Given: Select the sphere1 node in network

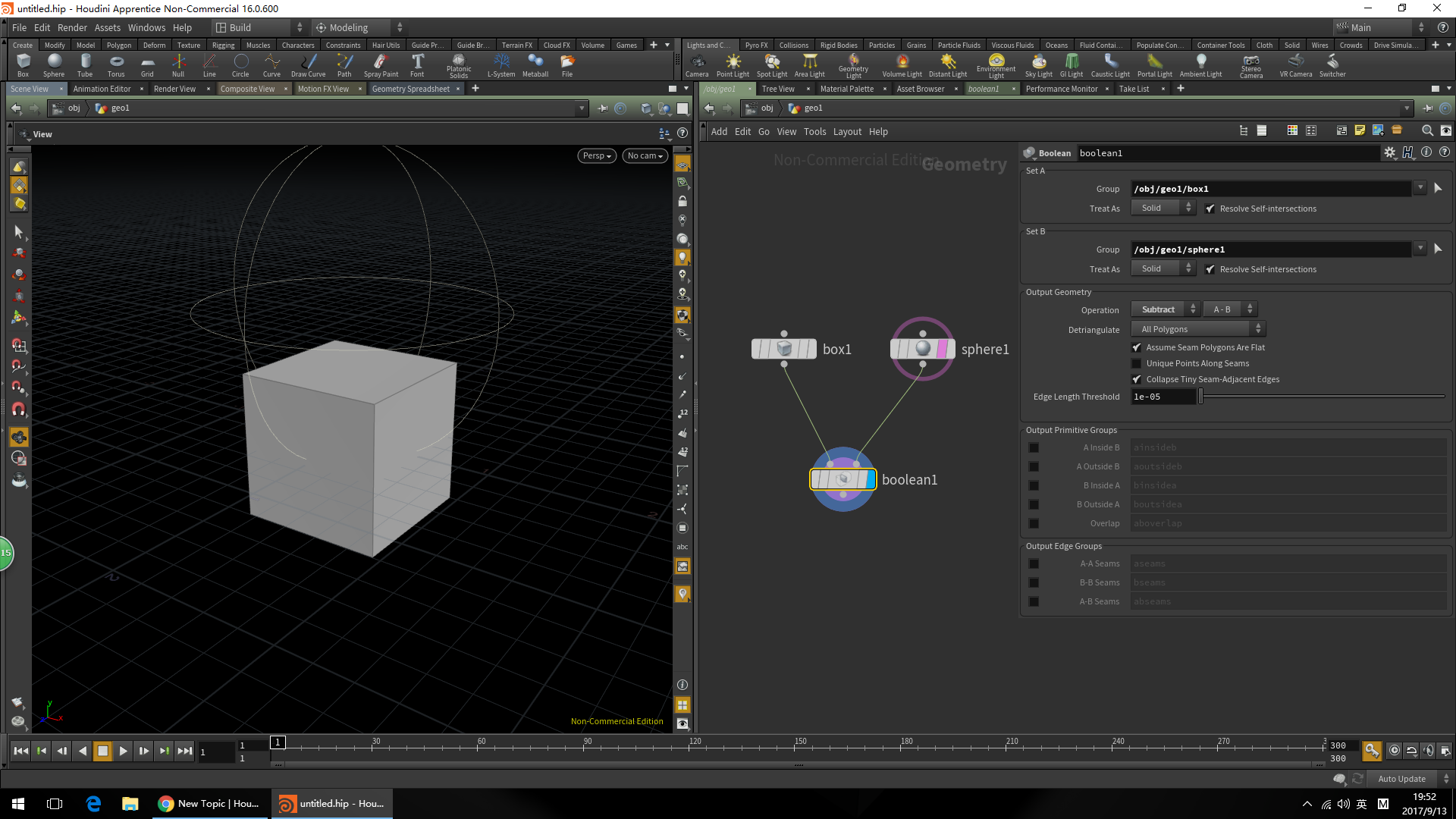Looking at the screenshot, I should [923, 349].
